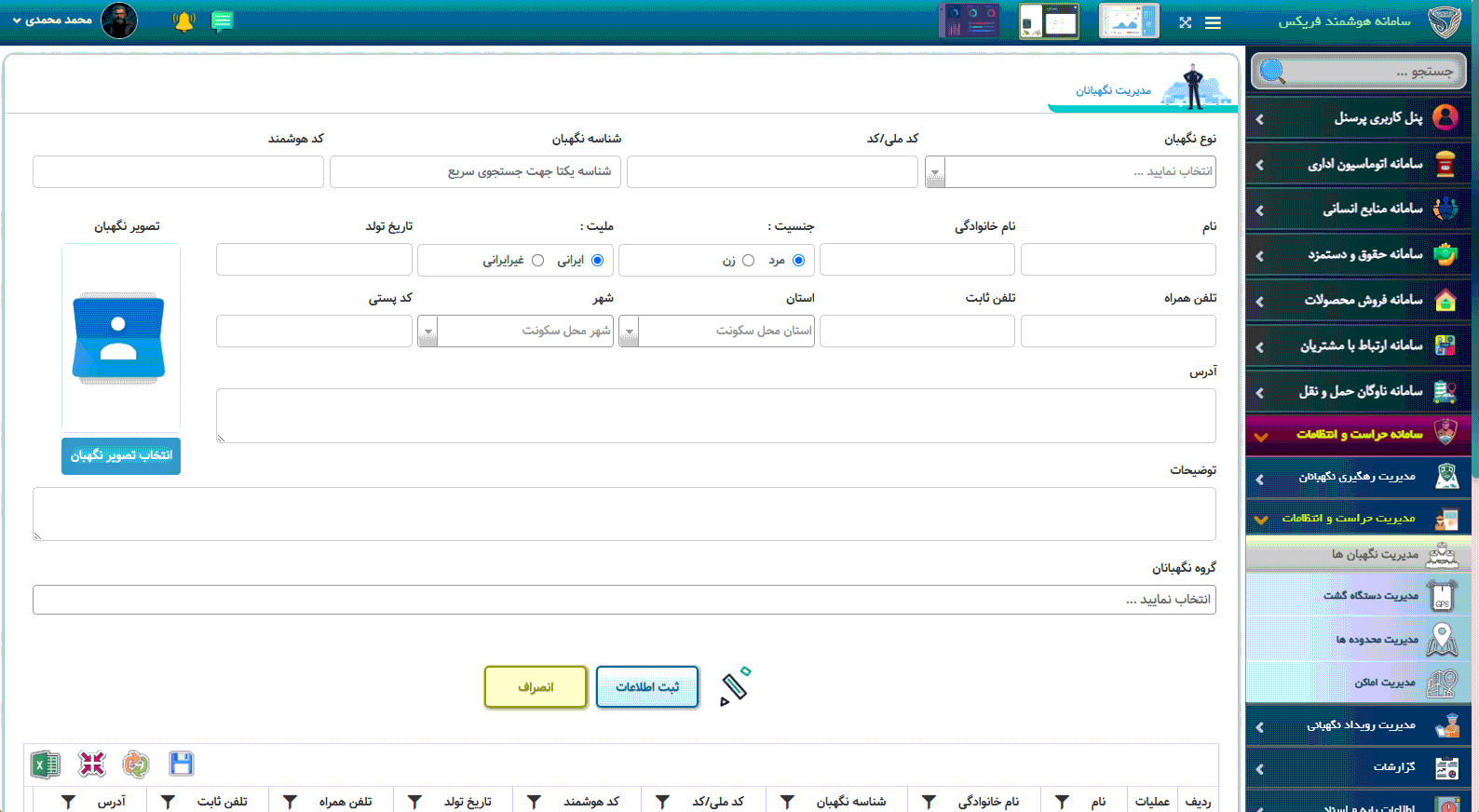Select the زن gender radio button
Image resolution: width=1479 pixels, height=812 pixels.
tap(748, 261)
